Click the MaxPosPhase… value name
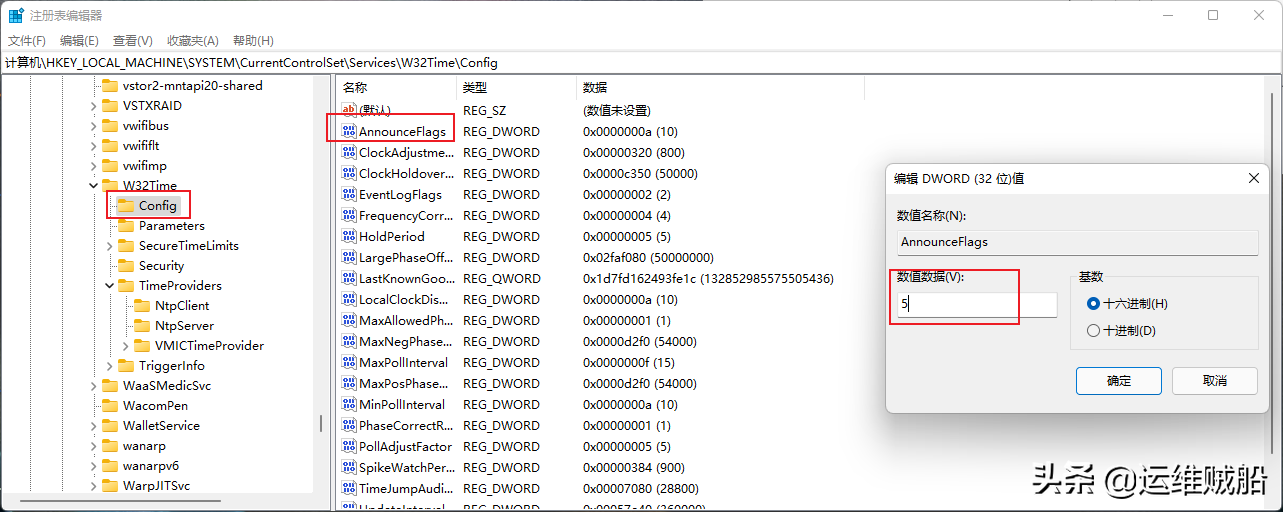This screenshot has width=1283, height=512. pos(403,384)
